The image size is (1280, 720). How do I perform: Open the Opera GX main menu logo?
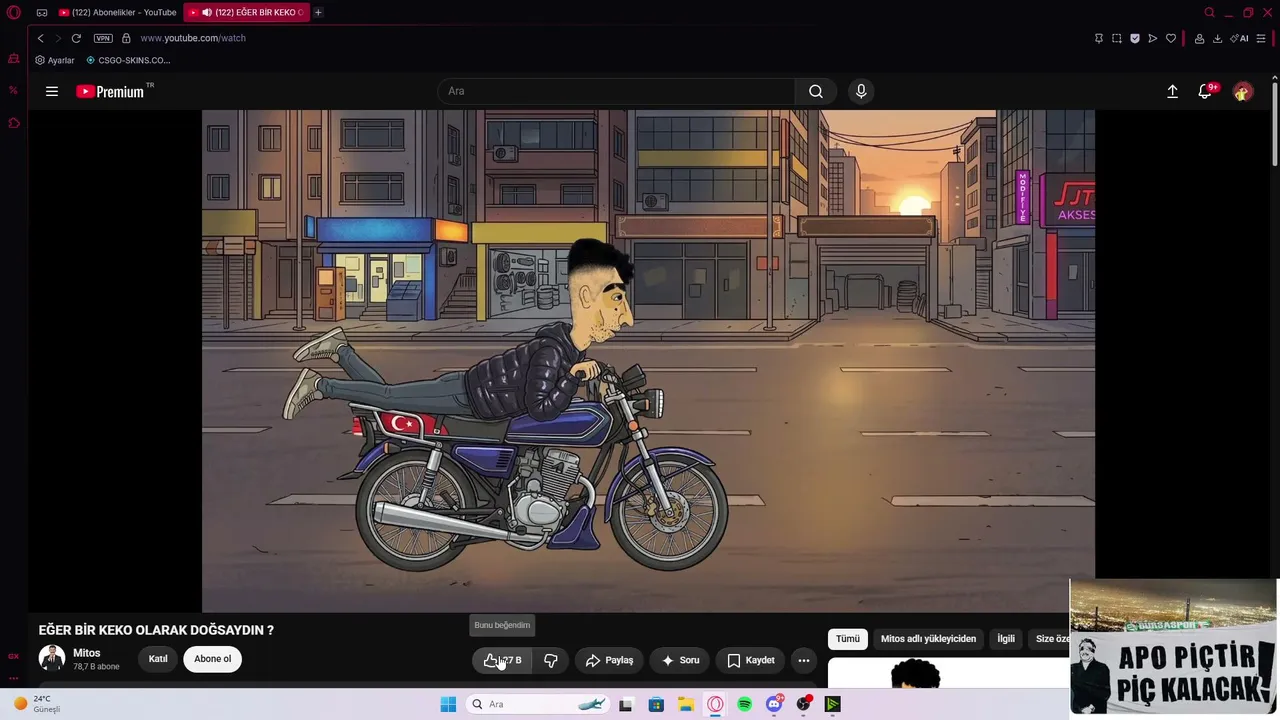point(14,13)
